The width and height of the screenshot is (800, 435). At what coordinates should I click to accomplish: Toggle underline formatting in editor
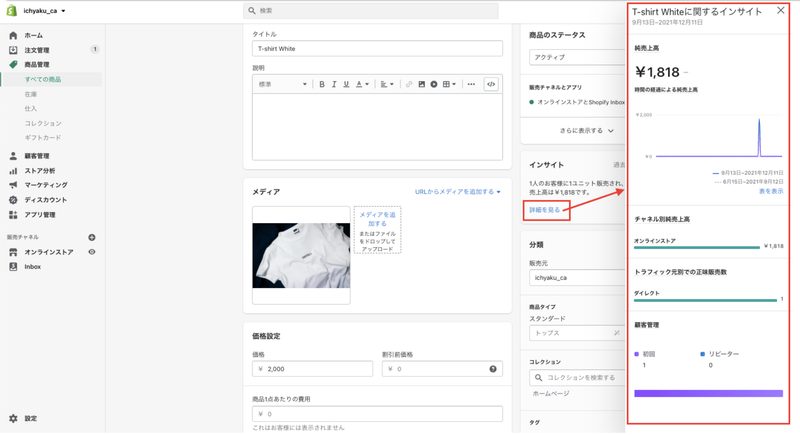click(346, 84)
